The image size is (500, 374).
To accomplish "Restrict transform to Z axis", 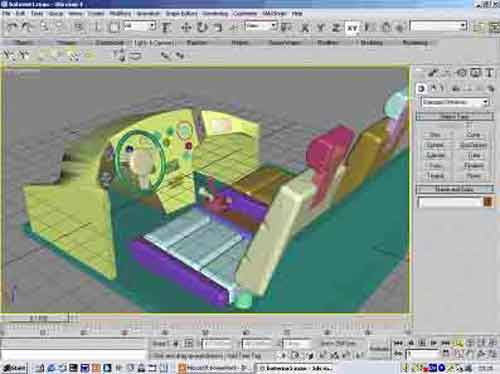I will coord(336,28).
